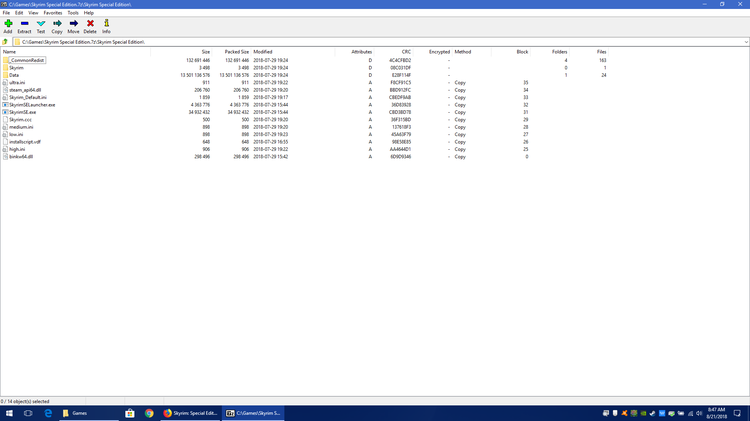Select the Skyrim.ccc file
The height and width of the screenshot is (421, 750).
21,120
